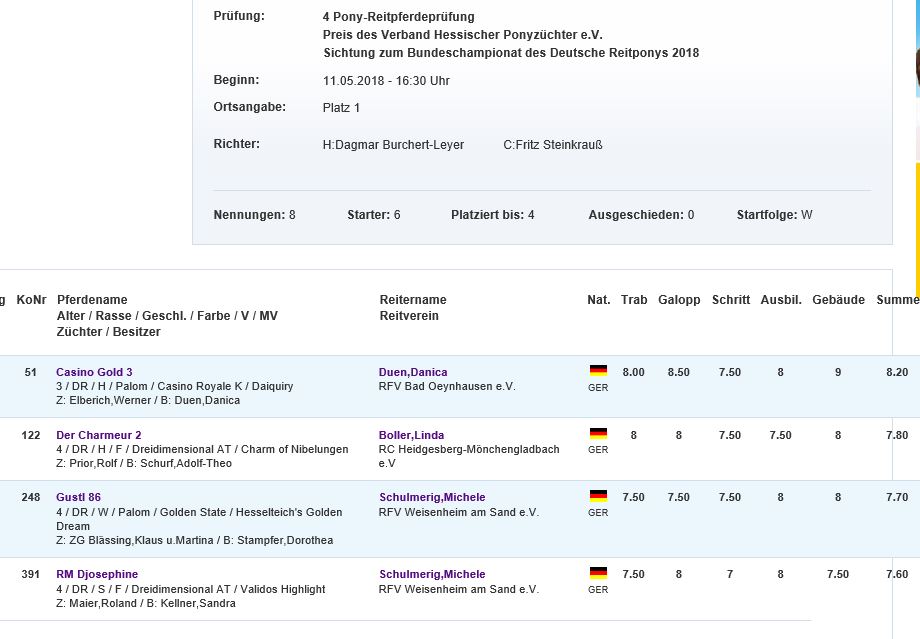The image size is (920, 639).
Task: Click the Pferdename column header
Action: point(92,300)
